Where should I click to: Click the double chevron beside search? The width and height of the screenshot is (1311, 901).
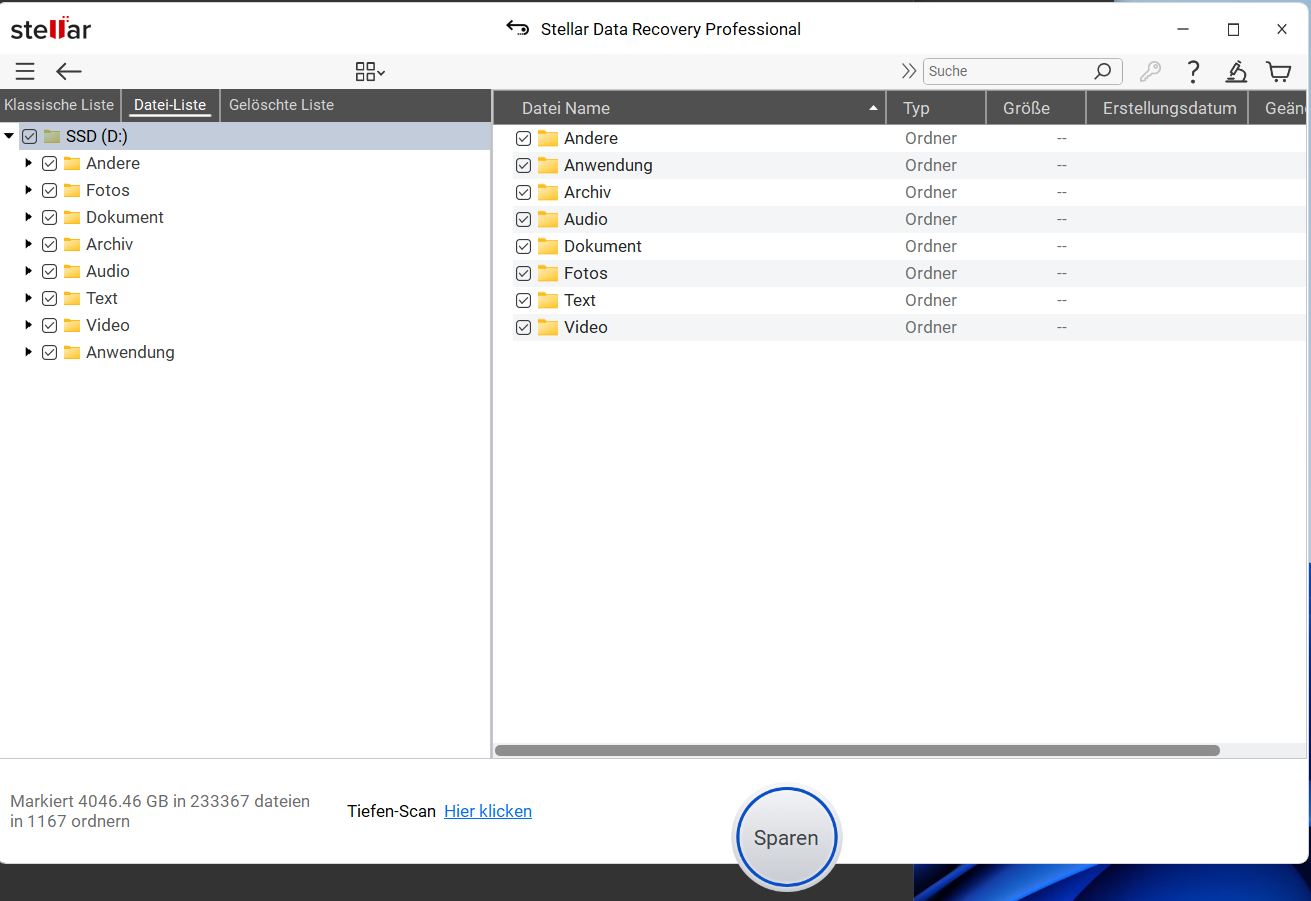coord(908,71)
